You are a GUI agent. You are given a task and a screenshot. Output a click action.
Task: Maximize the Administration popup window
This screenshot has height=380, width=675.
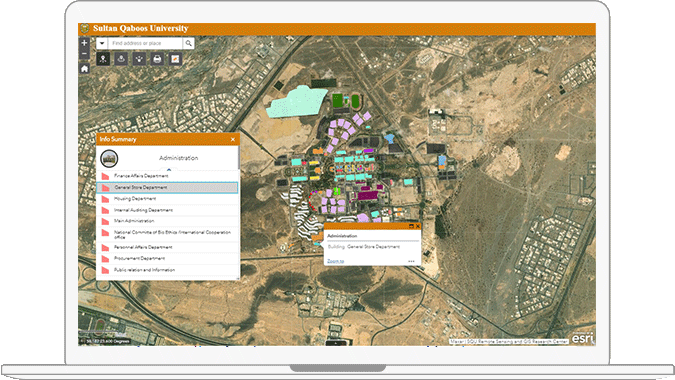(411, 226)
